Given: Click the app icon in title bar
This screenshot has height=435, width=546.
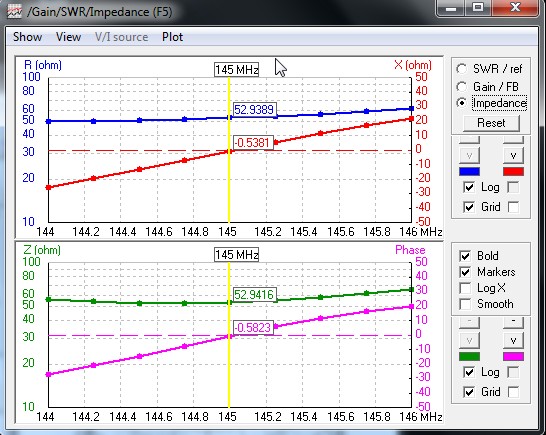Looking at the screenshot, I should coord(14,12).
